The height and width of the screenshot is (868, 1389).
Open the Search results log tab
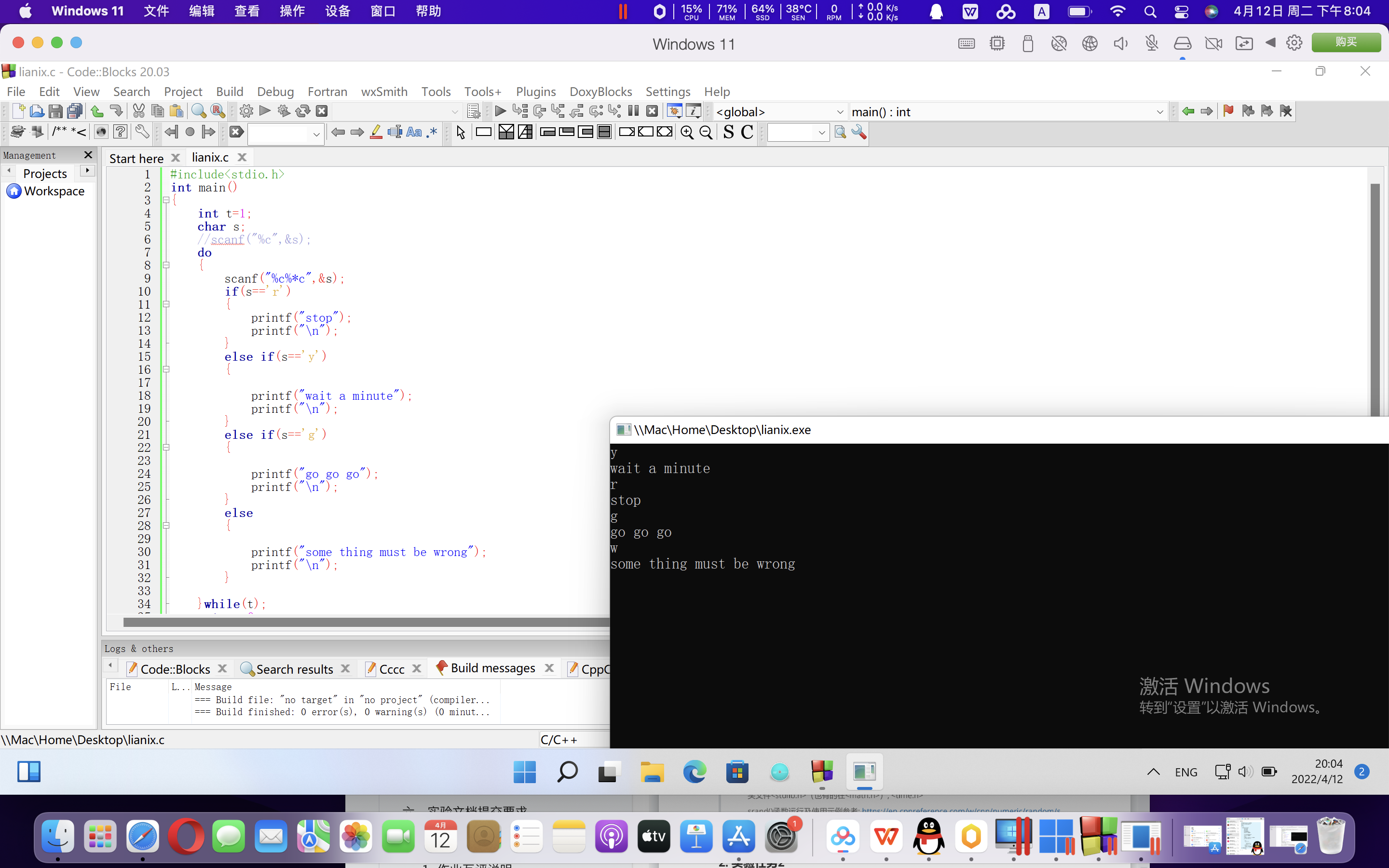(294, 669)
